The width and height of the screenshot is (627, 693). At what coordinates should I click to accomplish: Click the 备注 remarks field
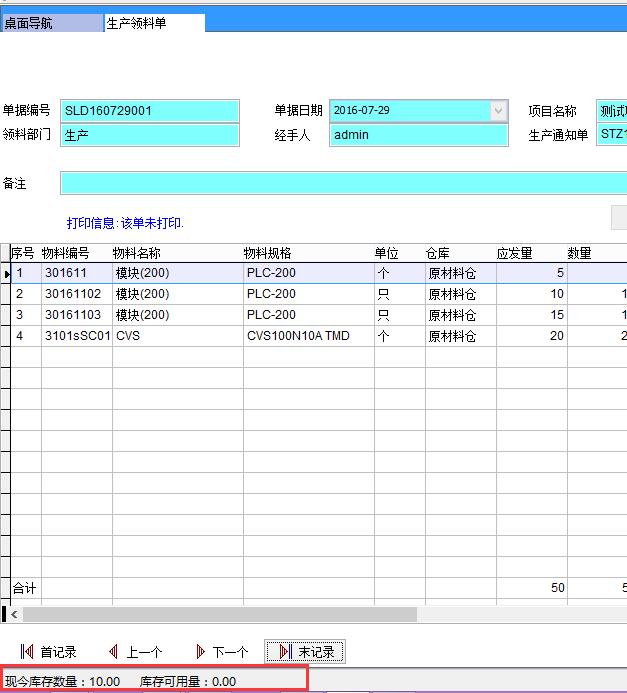pyautogui.click(x=340, y=183)
